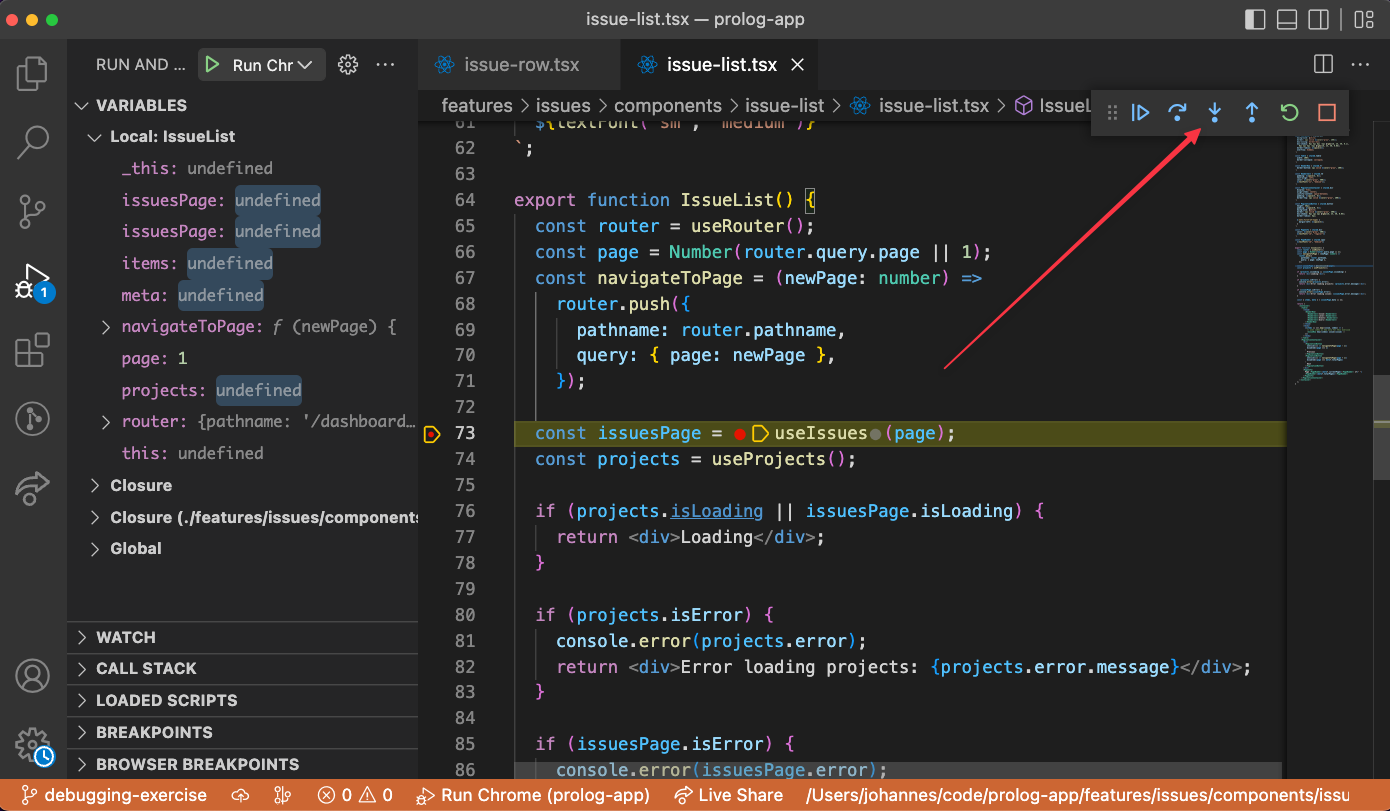Click the Continue debug button
The width and height of the screenshot is (1390, 811).
1141,113
